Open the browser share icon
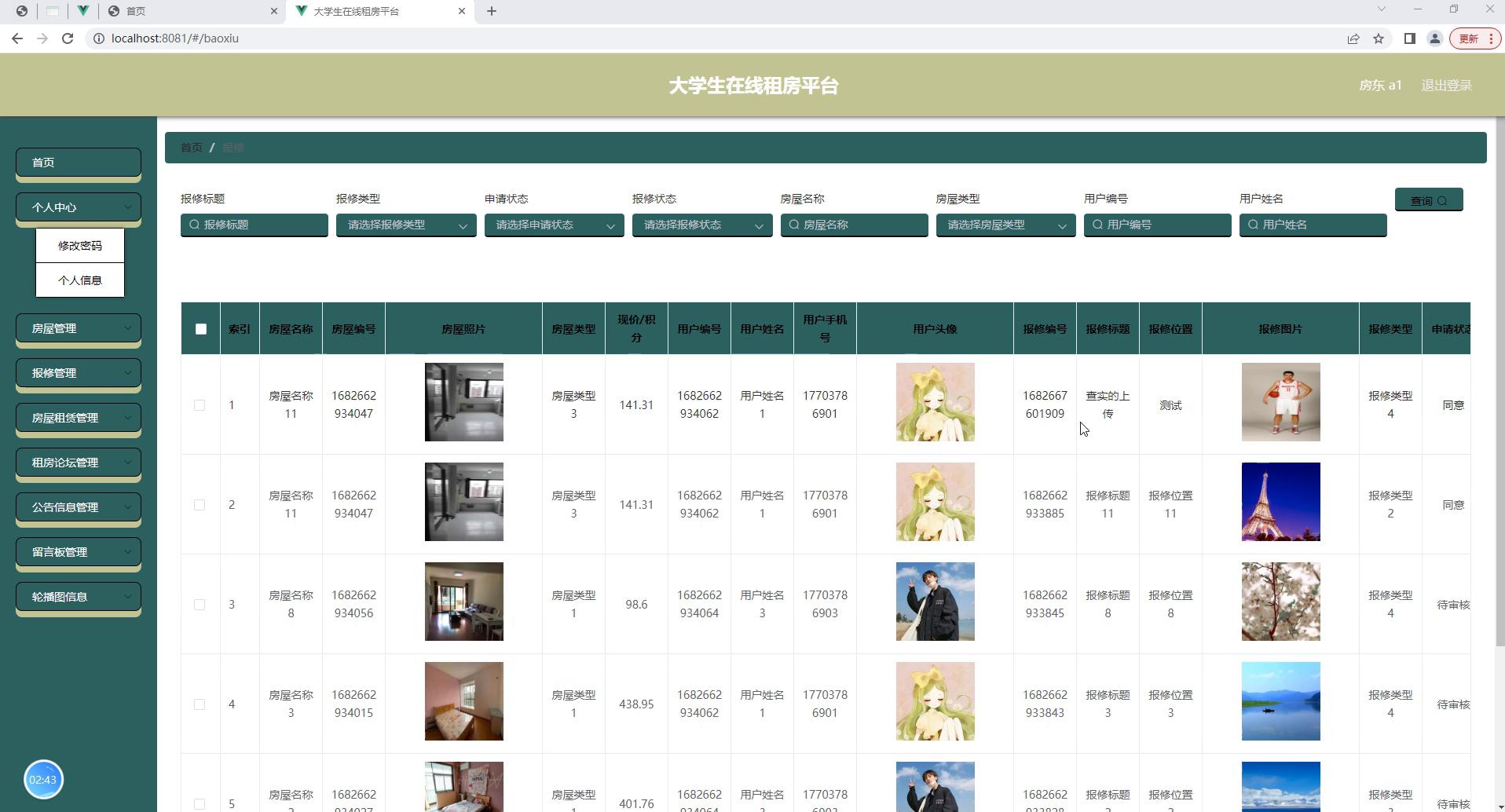 (x=1353, y=38)
